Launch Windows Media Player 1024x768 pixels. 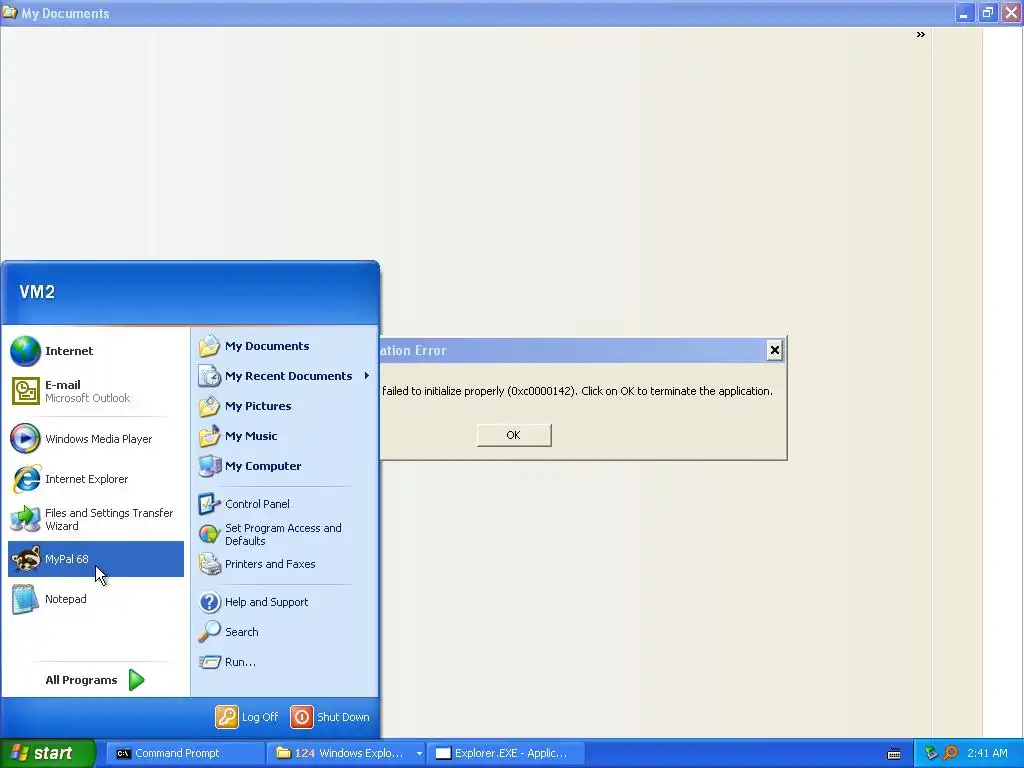click(x=95, y=439)
